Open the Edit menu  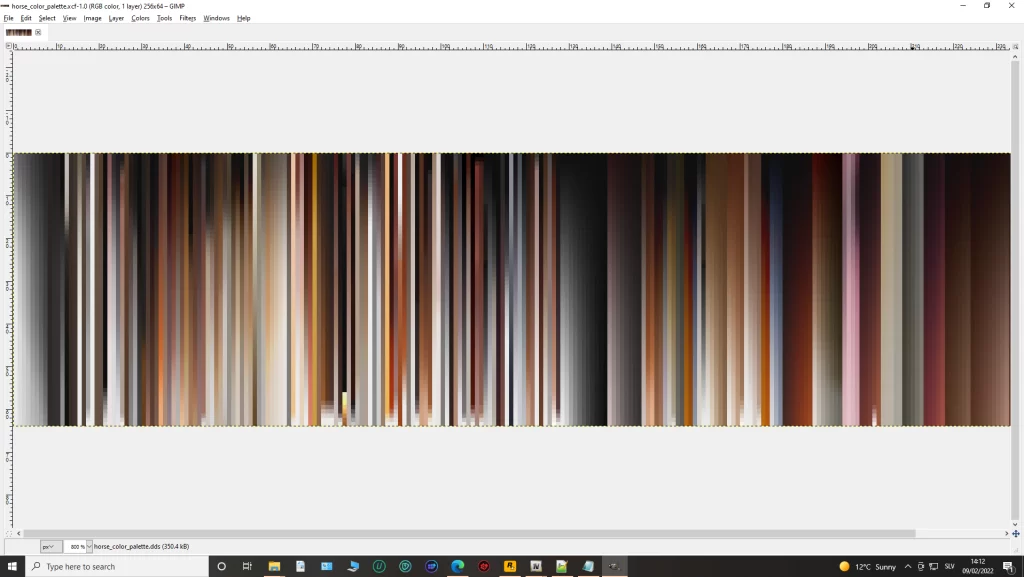coord(26,18)
